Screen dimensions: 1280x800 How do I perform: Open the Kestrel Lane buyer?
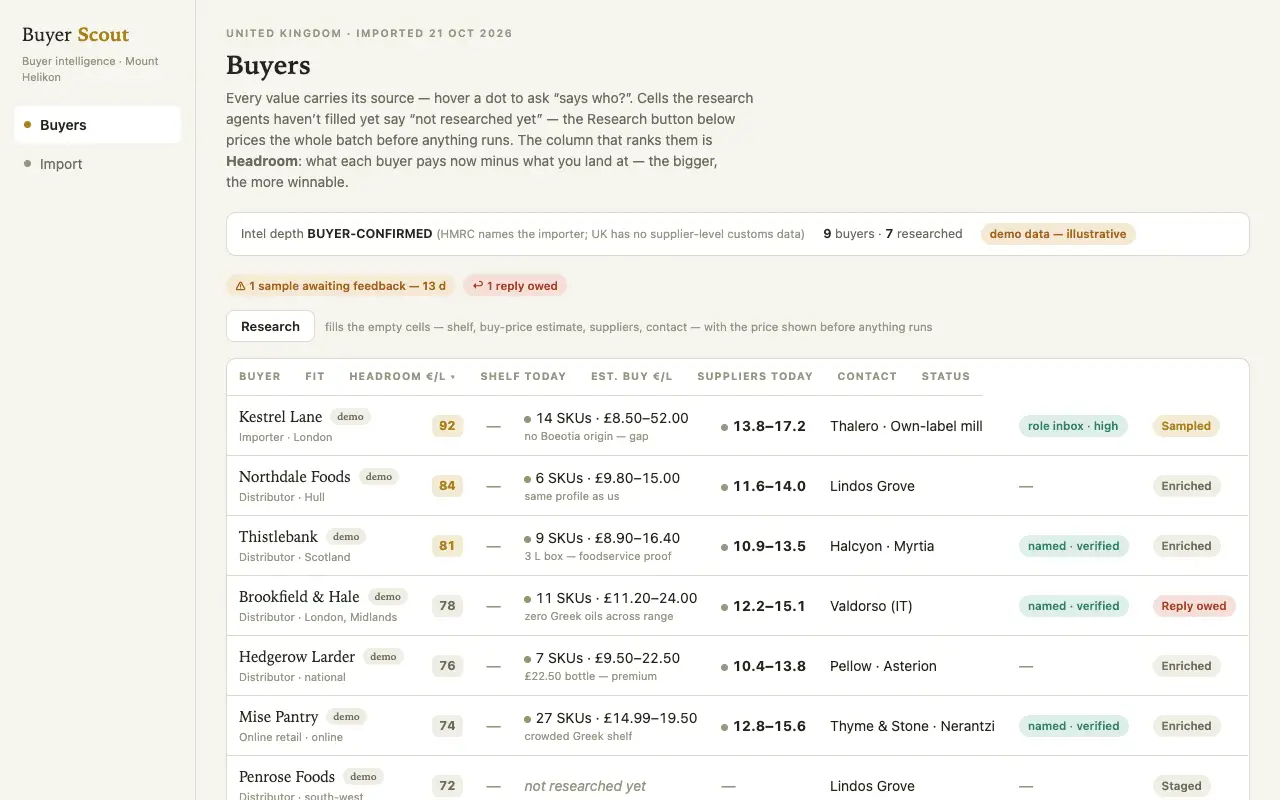click(x=280, y=417)
